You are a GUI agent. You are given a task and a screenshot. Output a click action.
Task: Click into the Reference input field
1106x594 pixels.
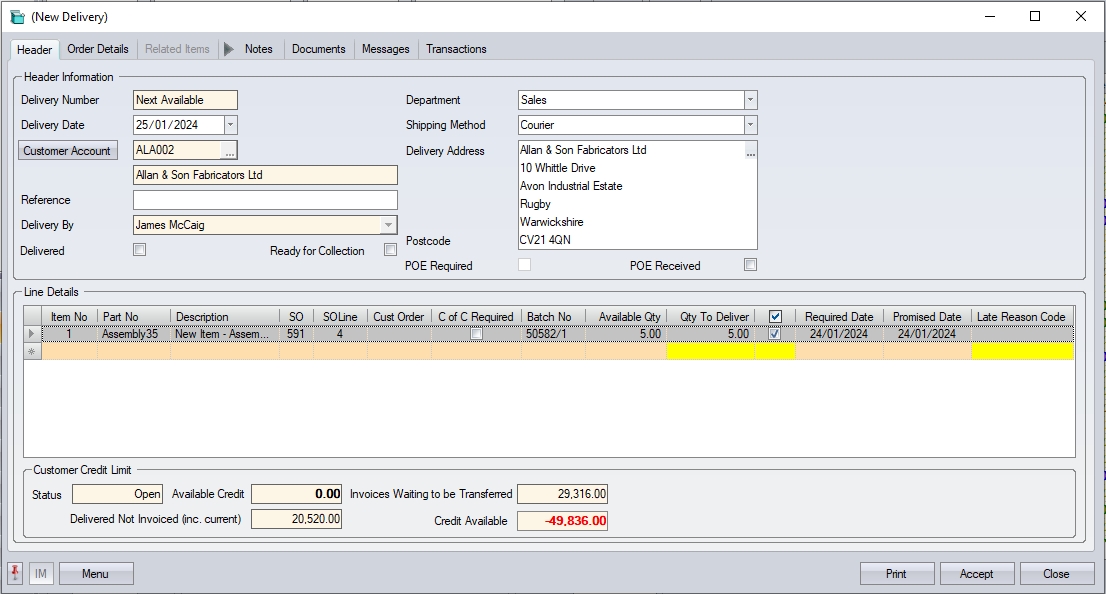pos(265,200)
